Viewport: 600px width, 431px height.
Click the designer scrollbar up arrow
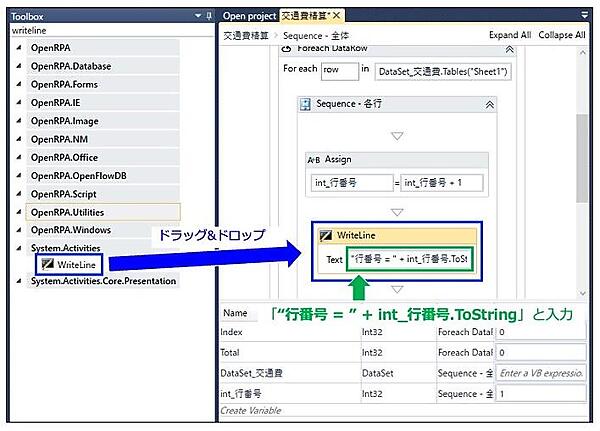tap(582, 52)
